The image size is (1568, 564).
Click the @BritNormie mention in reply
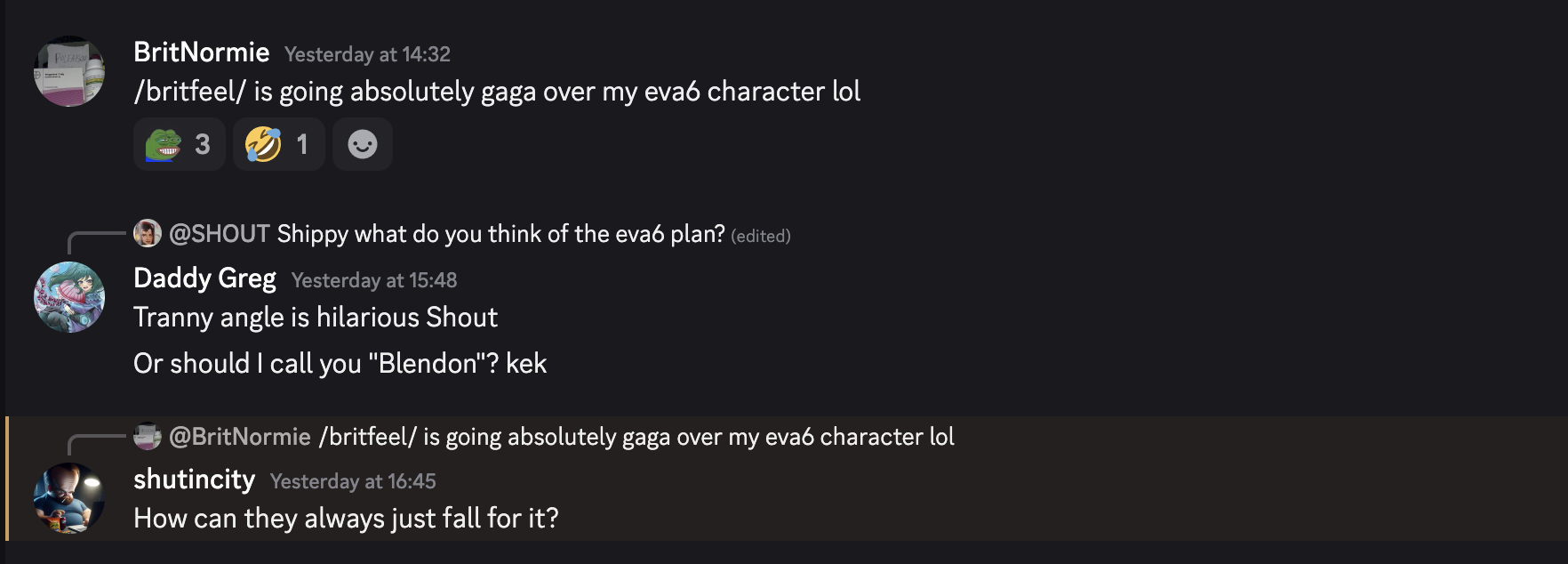coord(240,437)
